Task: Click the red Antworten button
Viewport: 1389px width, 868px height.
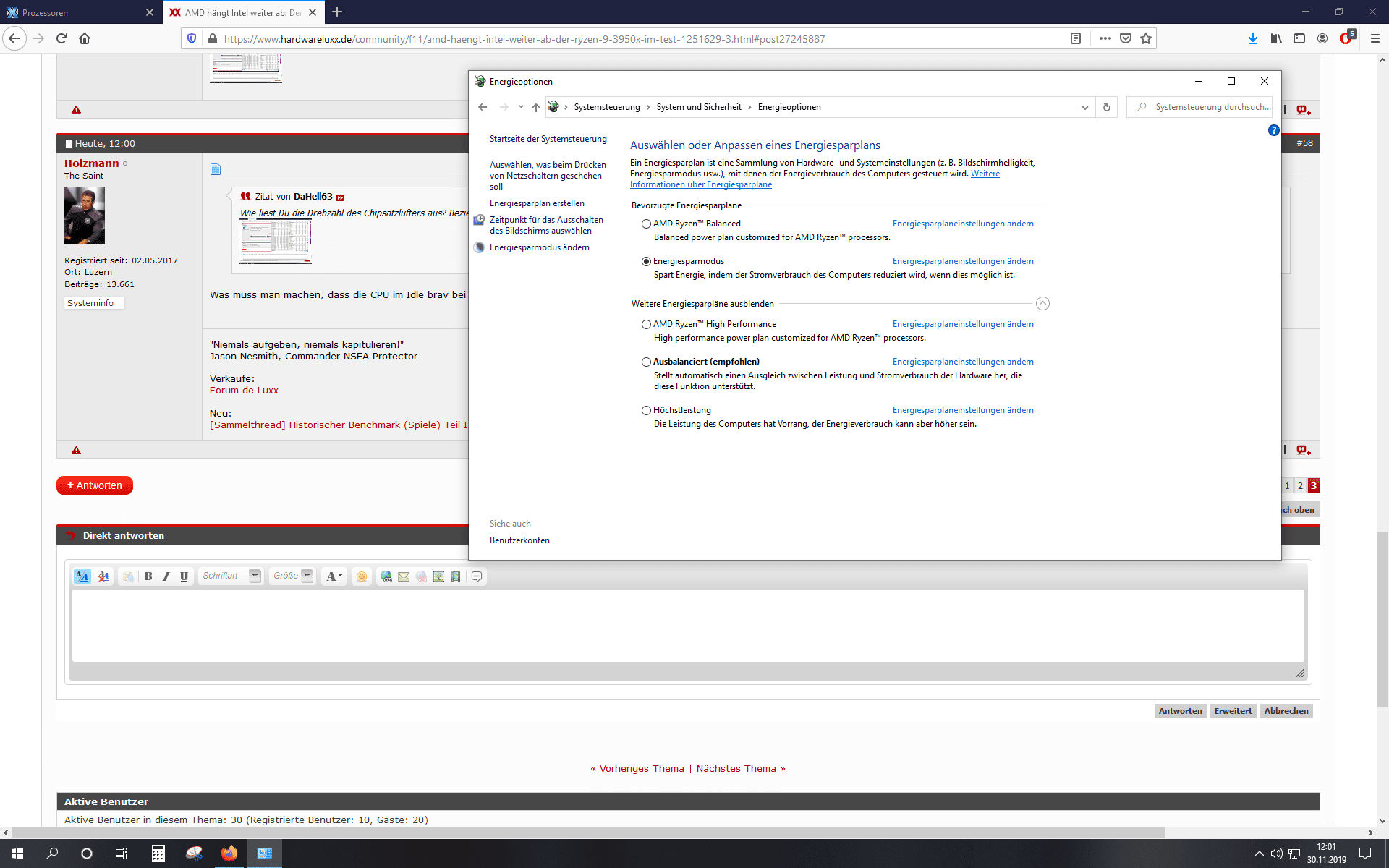Action: (95, 485)
